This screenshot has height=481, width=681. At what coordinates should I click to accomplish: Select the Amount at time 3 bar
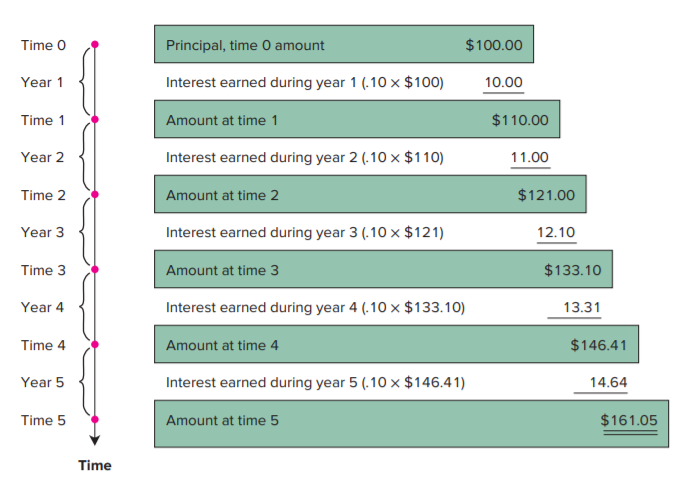click(x=383, y=269)
